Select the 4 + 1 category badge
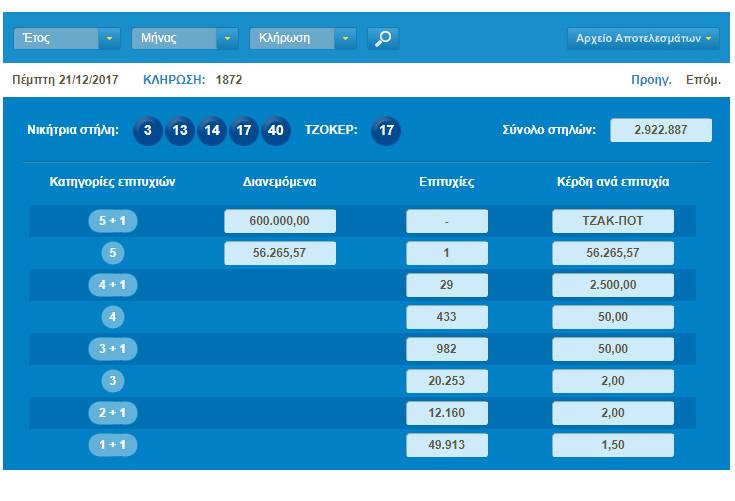Image resolution: width=735 pixels, height=501 pixels. tap(112, 285)
